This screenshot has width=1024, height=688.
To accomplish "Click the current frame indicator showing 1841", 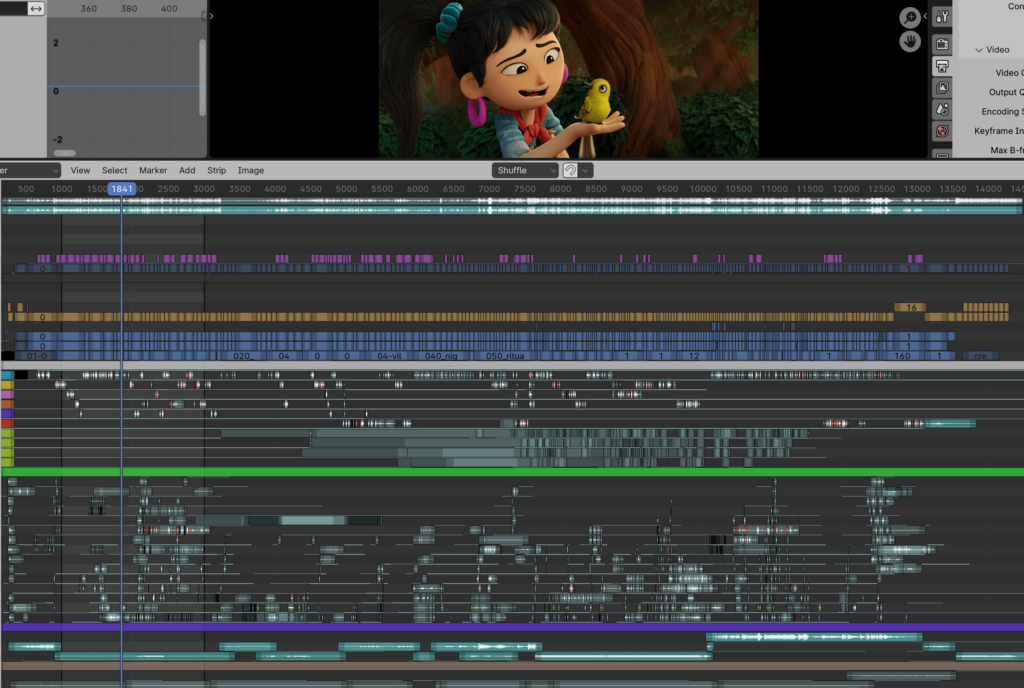I will tap(121, 188).
